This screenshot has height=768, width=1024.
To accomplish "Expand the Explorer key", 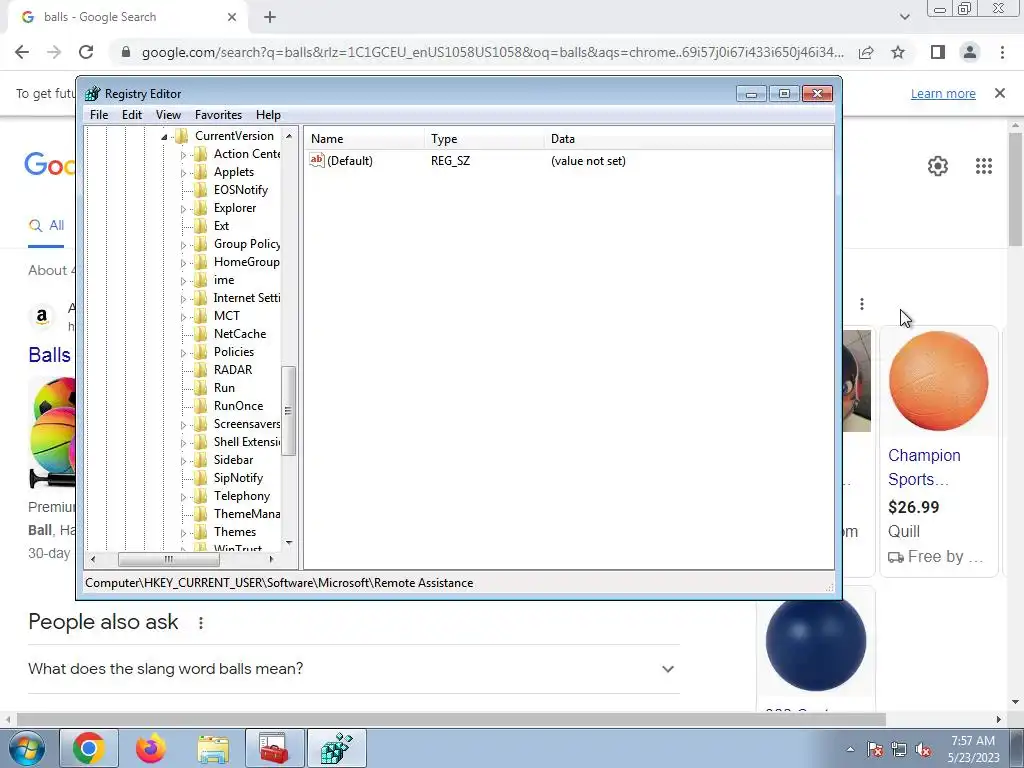I will coord(184,209).
